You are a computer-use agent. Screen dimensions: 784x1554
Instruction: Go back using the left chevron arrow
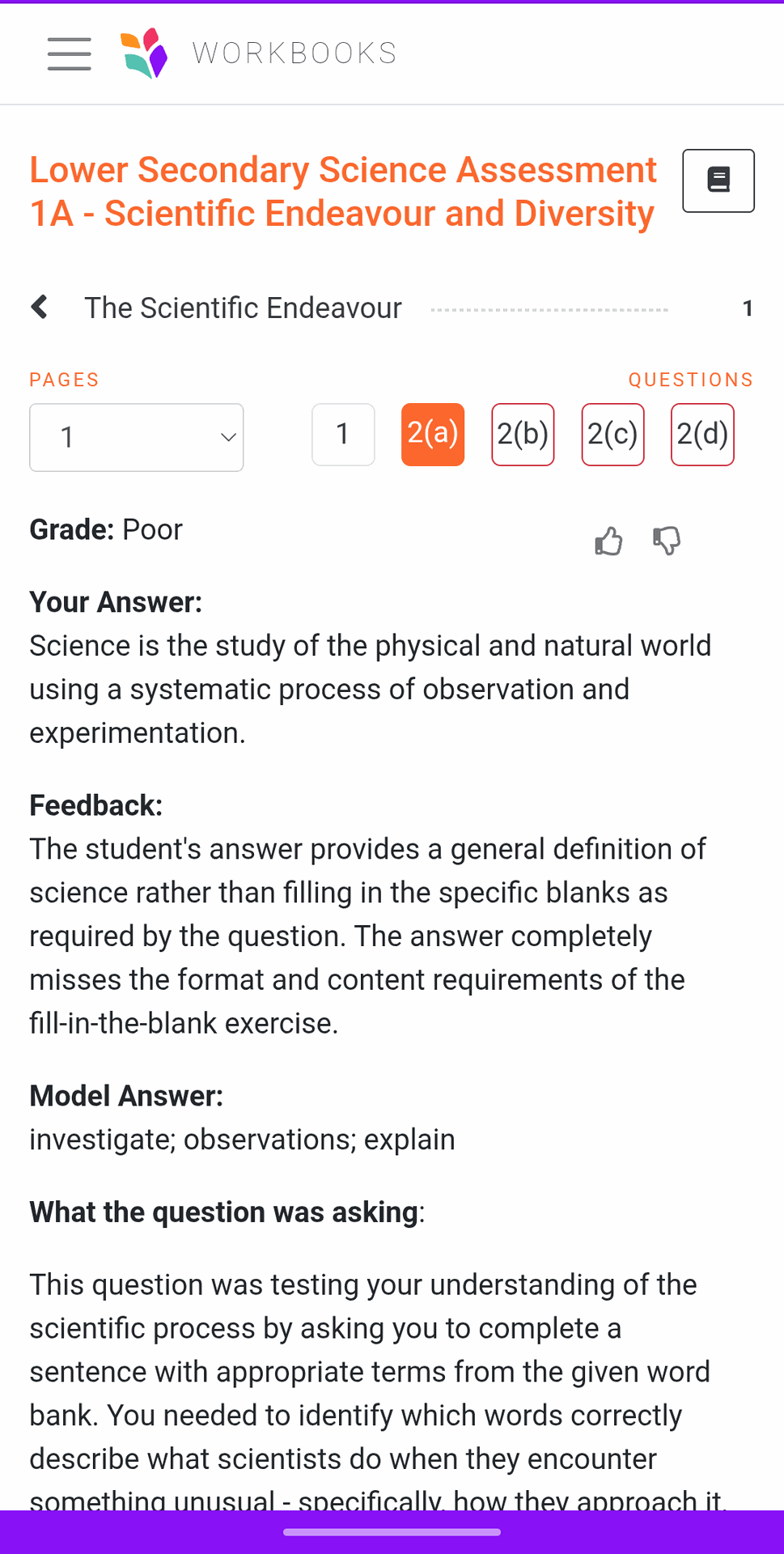(39, 308)
